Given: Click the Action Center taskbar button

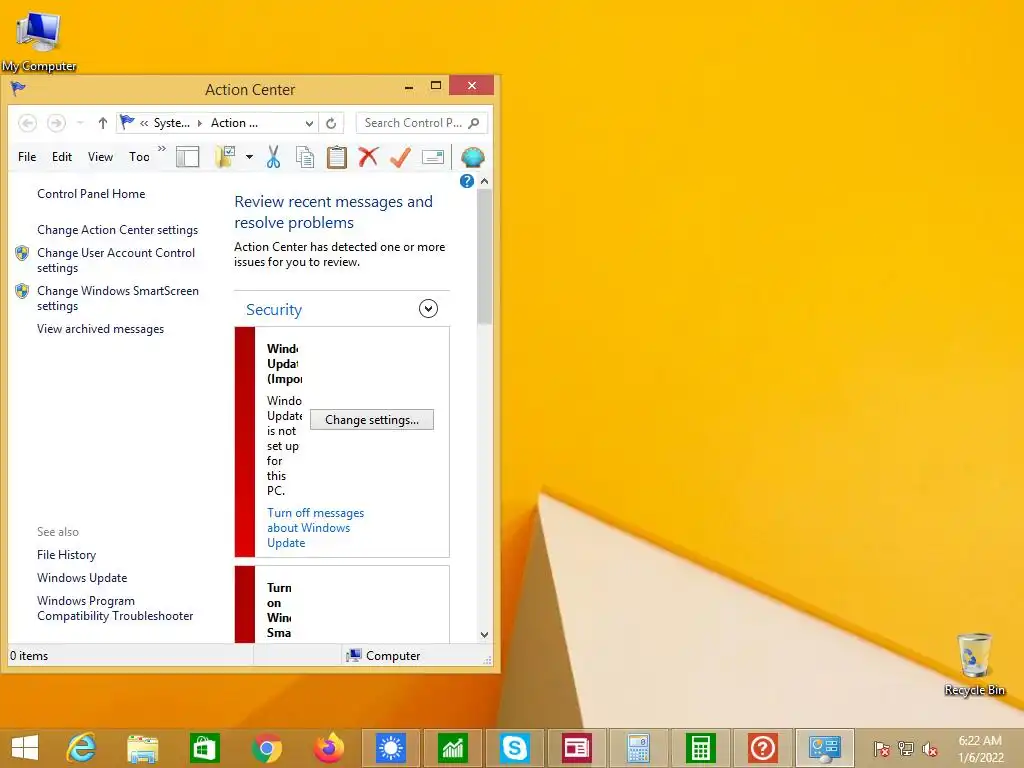Looking at the screenshot, I should tap(824, 748).
